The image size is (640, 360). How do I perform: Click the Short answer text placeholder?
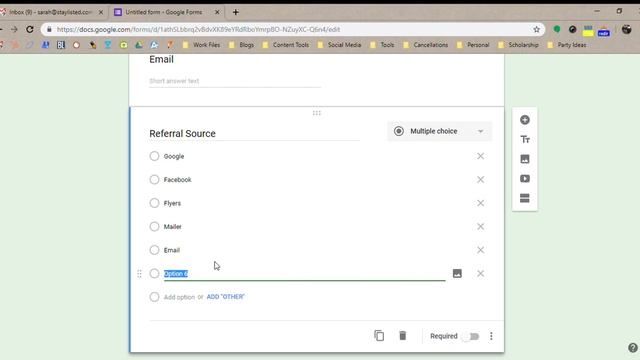[174, 81]
